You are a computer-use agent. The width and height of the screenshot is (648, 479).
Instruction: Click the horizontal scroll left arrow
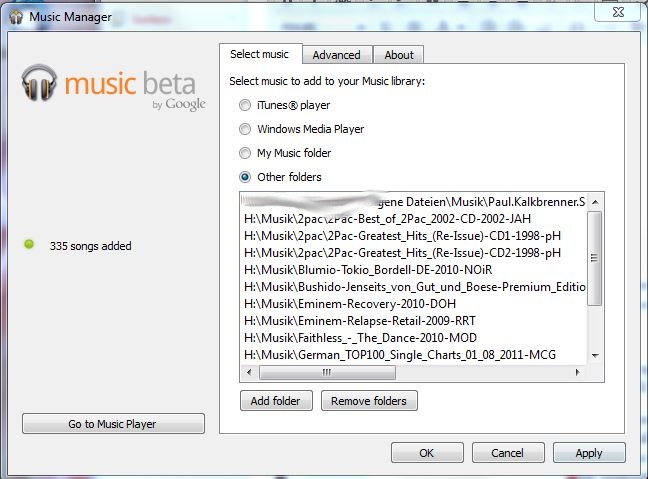(x=249, y=372)
